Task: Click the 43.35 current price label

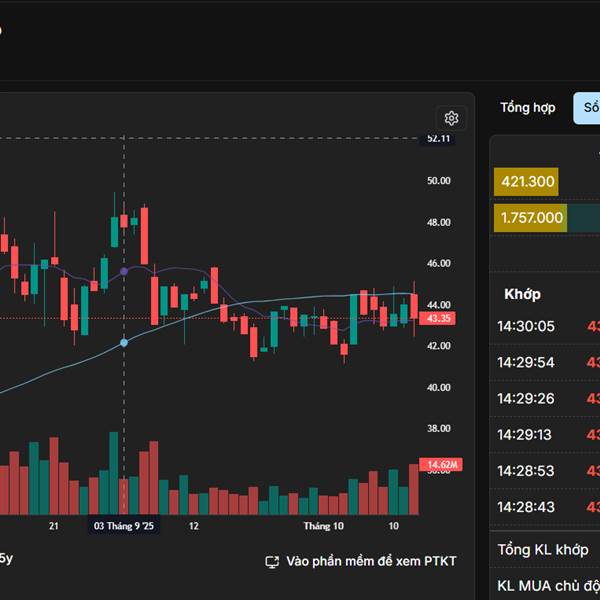Action: 438,318
